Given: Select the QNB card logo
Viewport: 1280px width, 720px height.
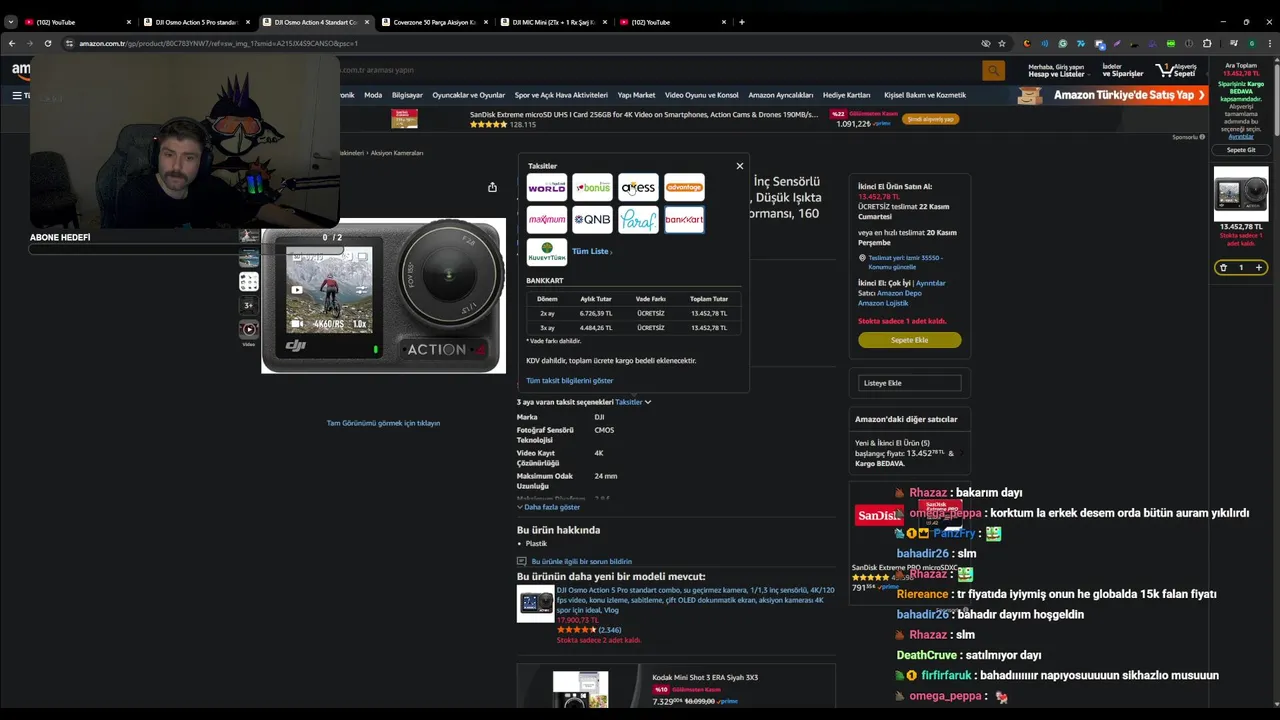Looking at the screenshot, I should point(592,219).
